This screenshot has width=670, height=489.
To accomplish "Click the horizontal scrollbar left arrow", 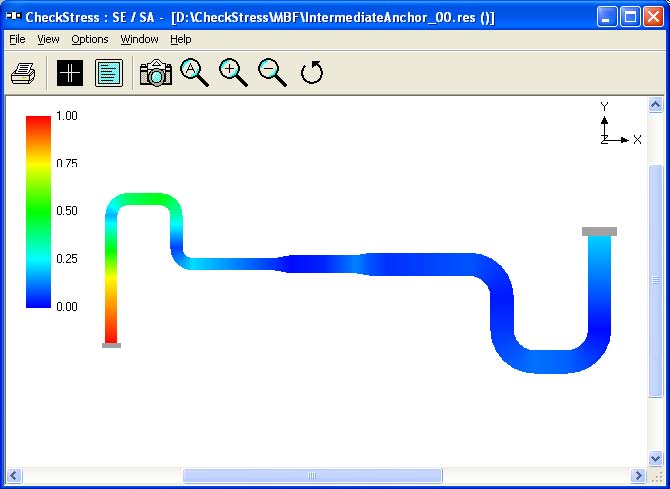I will pos(14,475).
